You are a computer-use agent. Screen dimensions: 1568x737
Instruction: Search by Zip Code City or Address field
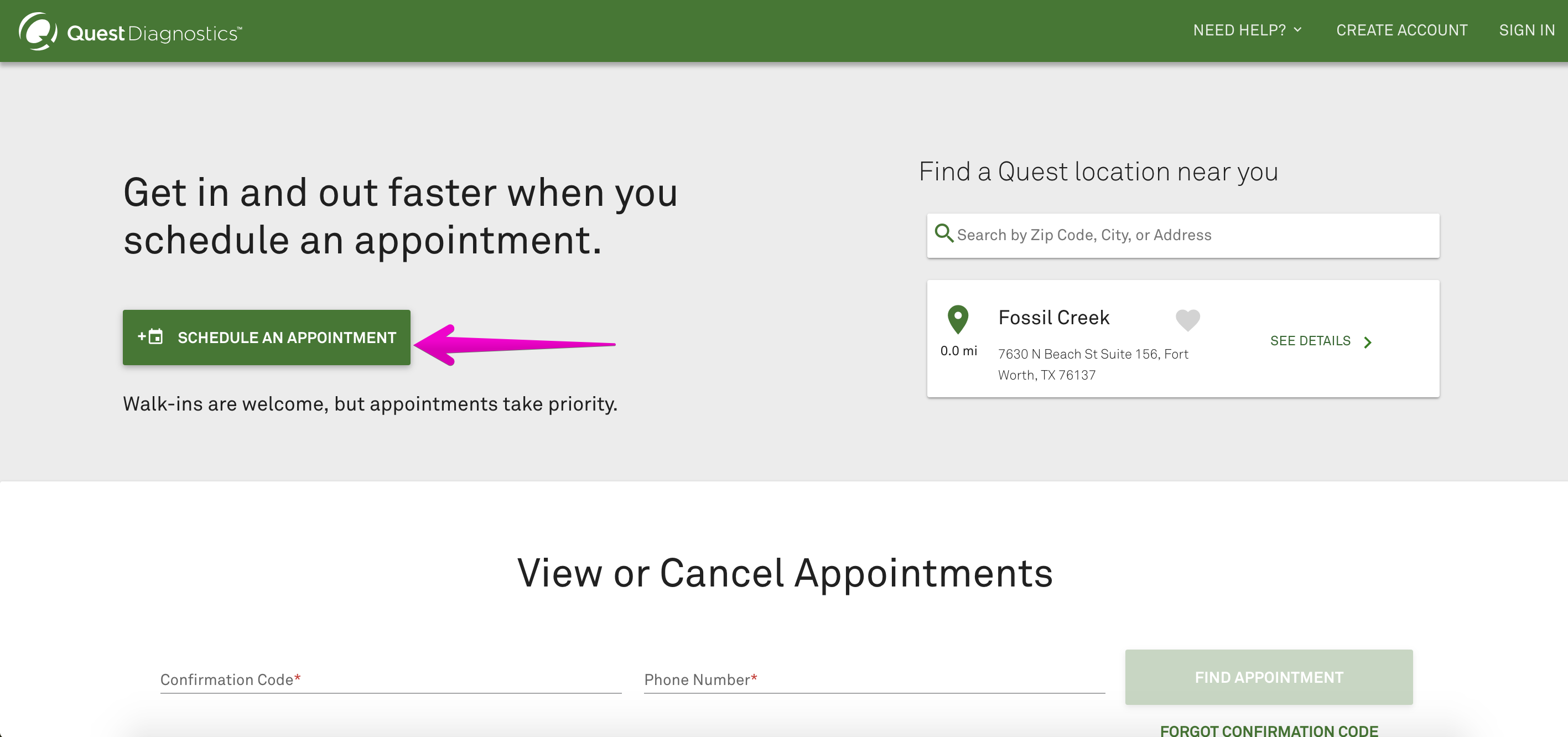(1183, 235)
